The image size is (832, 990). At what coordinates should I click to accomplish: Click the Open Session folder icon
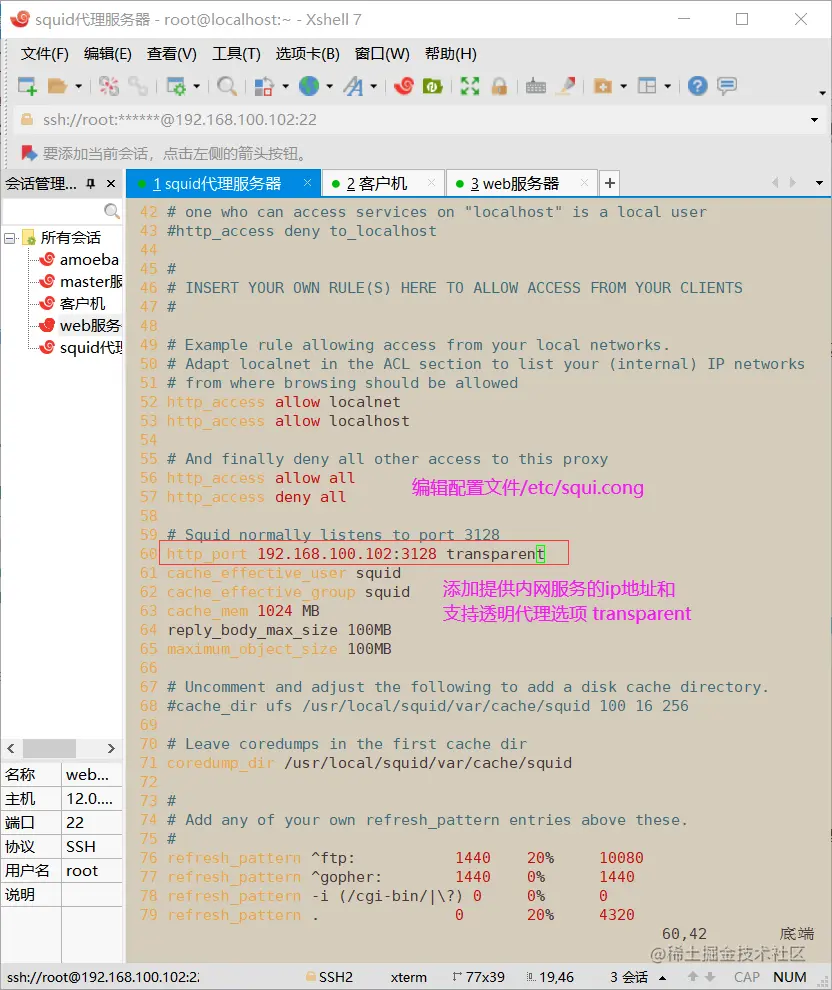point(57,86)
